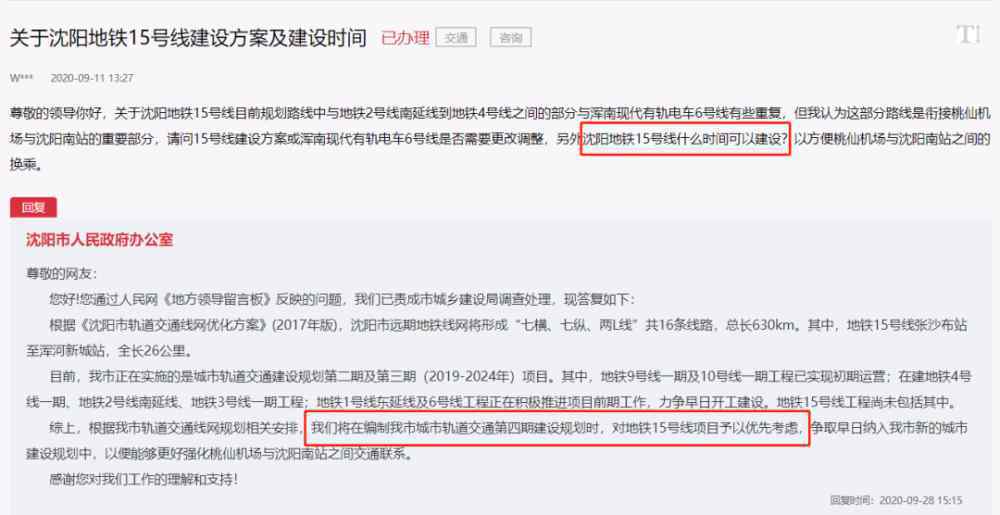Click the red 已办理 status label
Screen dimensions: 1000x515
(x=406, y=38)
